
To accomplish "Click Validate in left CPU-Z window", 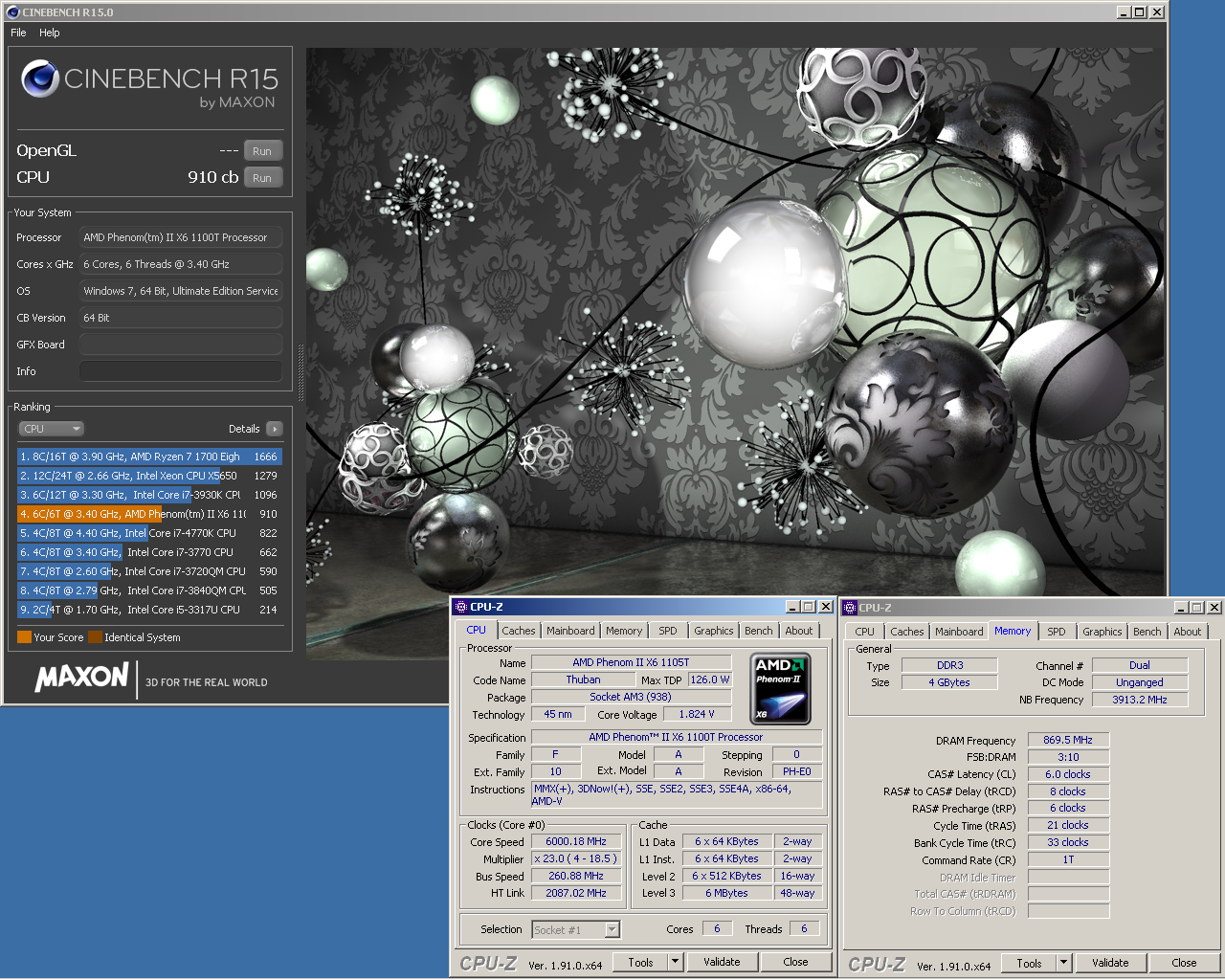I will point(722,962).
